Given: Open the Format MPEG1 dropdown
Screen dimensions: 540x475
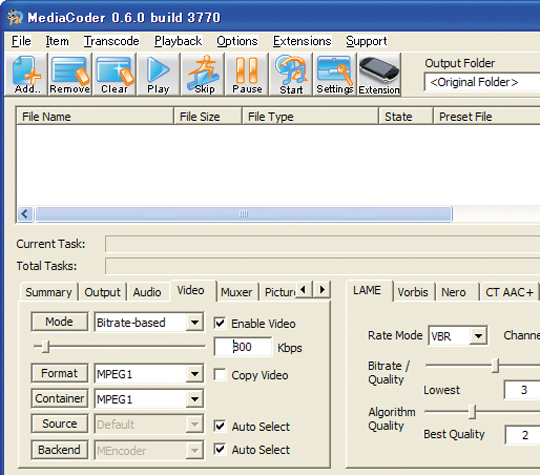Looking at the screenshot, I should [x=195, y=374].
